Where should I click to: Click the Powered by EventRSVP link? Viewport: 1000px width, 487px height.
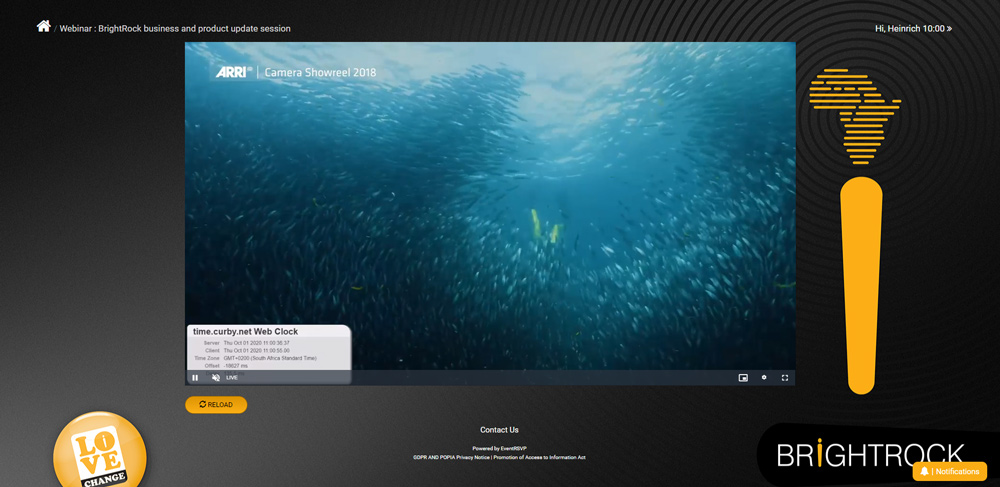click(499, 448)
